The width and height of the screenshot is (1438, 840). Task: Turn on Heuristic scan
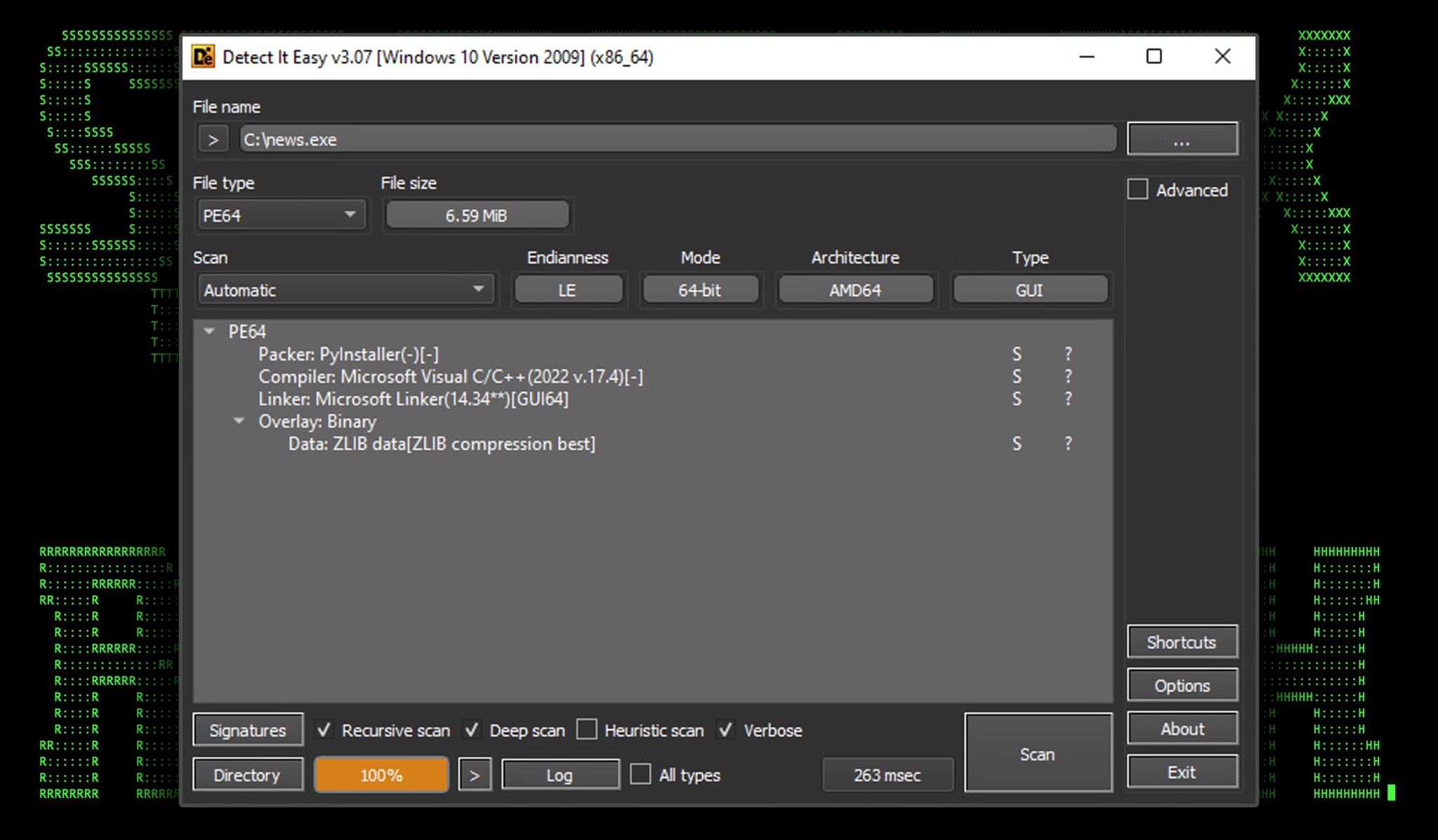pos(587,730)
